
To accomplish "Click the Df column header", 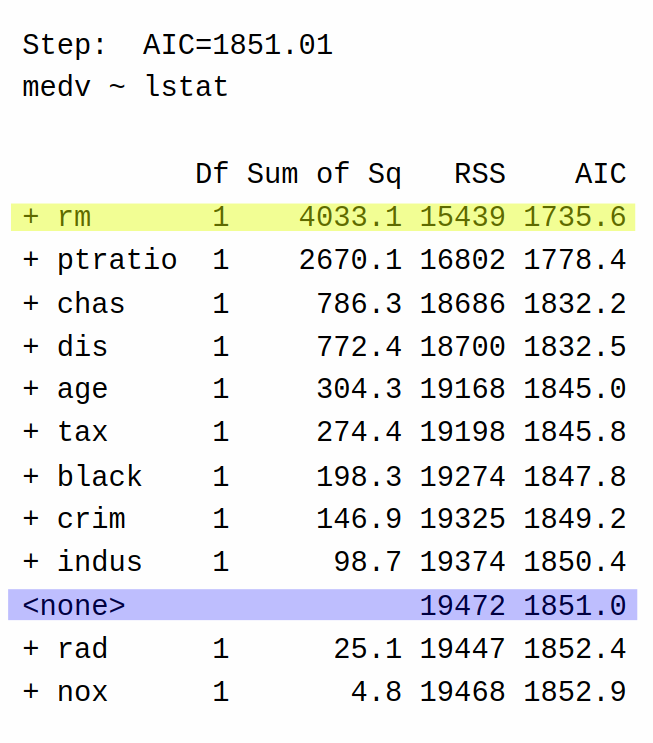I will click(x=212, y=173).
